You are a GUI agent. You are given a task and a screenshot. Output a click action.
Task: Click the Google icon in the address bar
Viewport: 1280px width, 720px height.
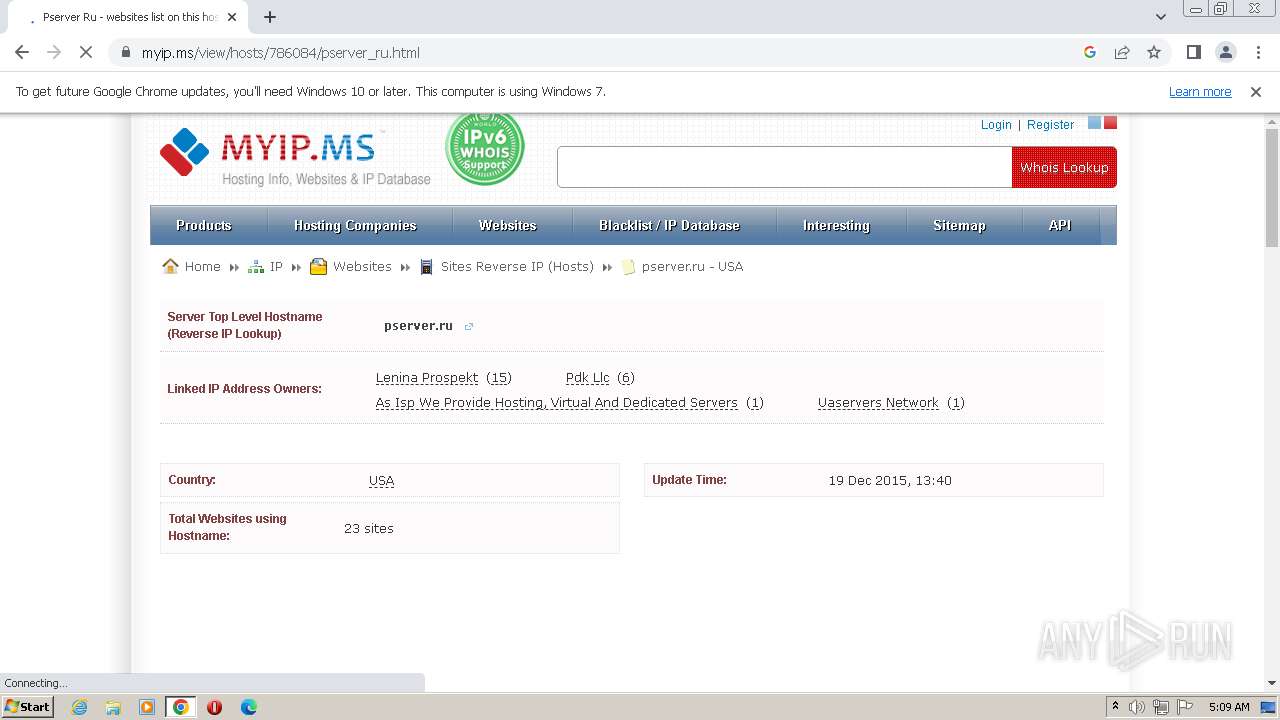[1090, 52]
